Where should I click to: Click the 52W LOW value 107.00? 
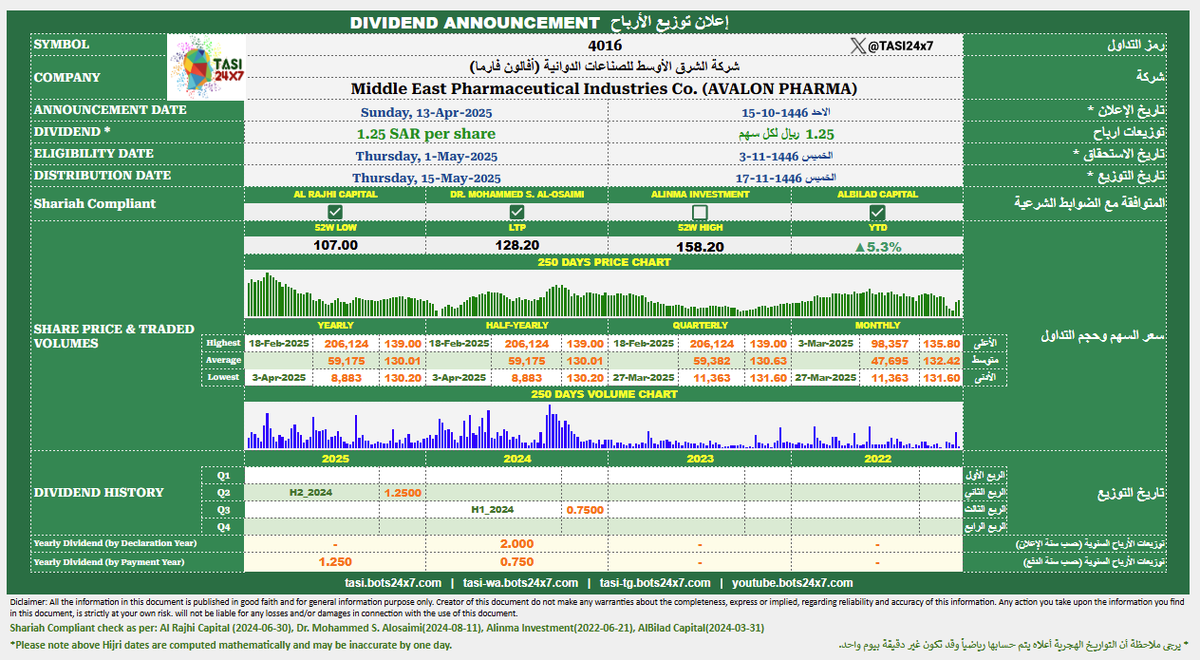click(336, 246)
